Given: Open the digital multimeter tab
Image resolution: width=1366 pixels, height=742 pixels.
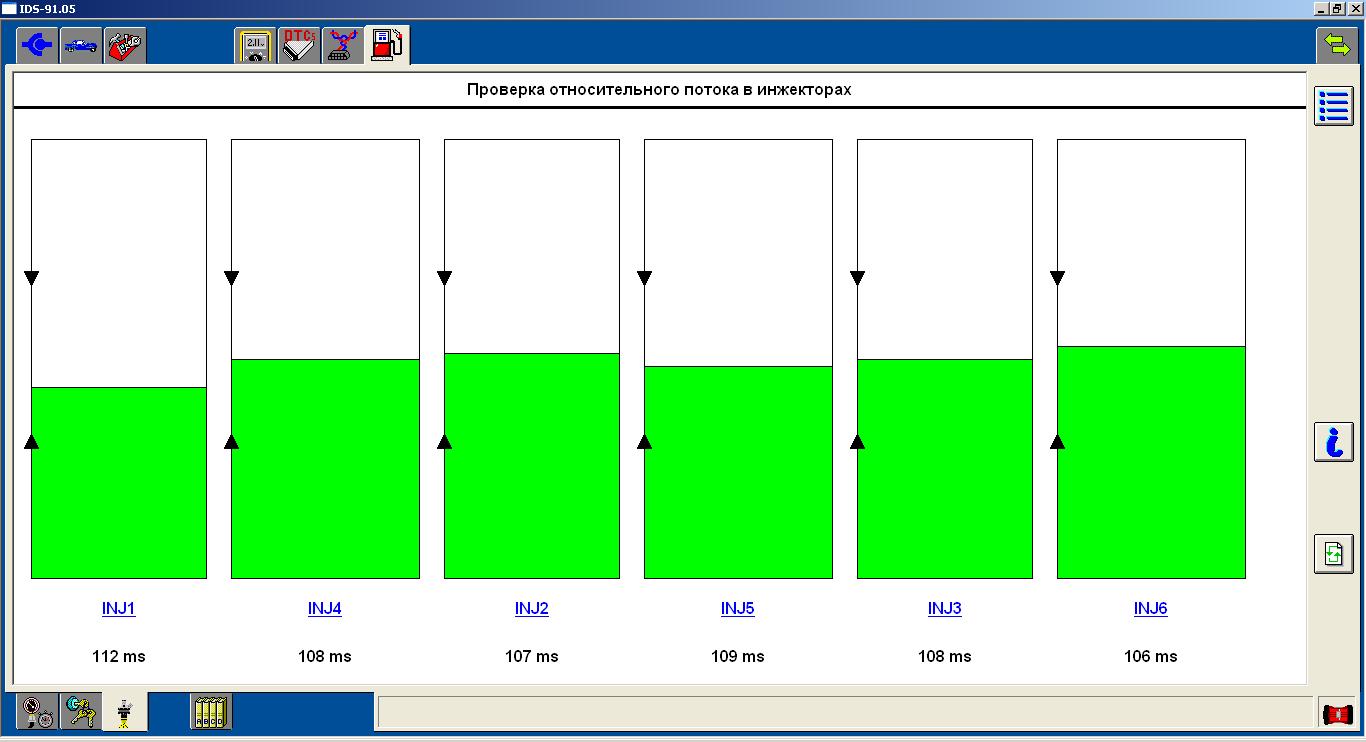Looking at the screenshot, I should pyautogui.click(x=255, y=46).
